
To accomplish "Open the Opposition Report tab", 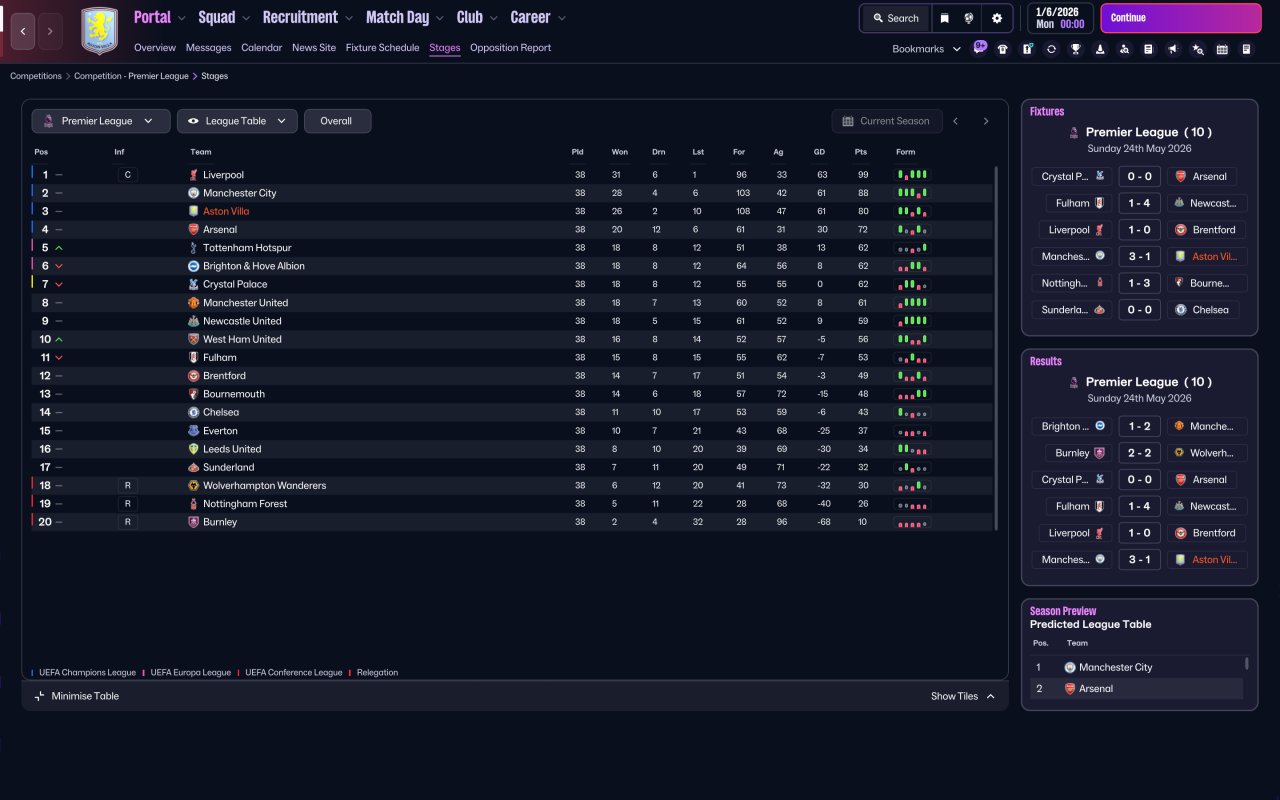I will click(x=510, y=48).
